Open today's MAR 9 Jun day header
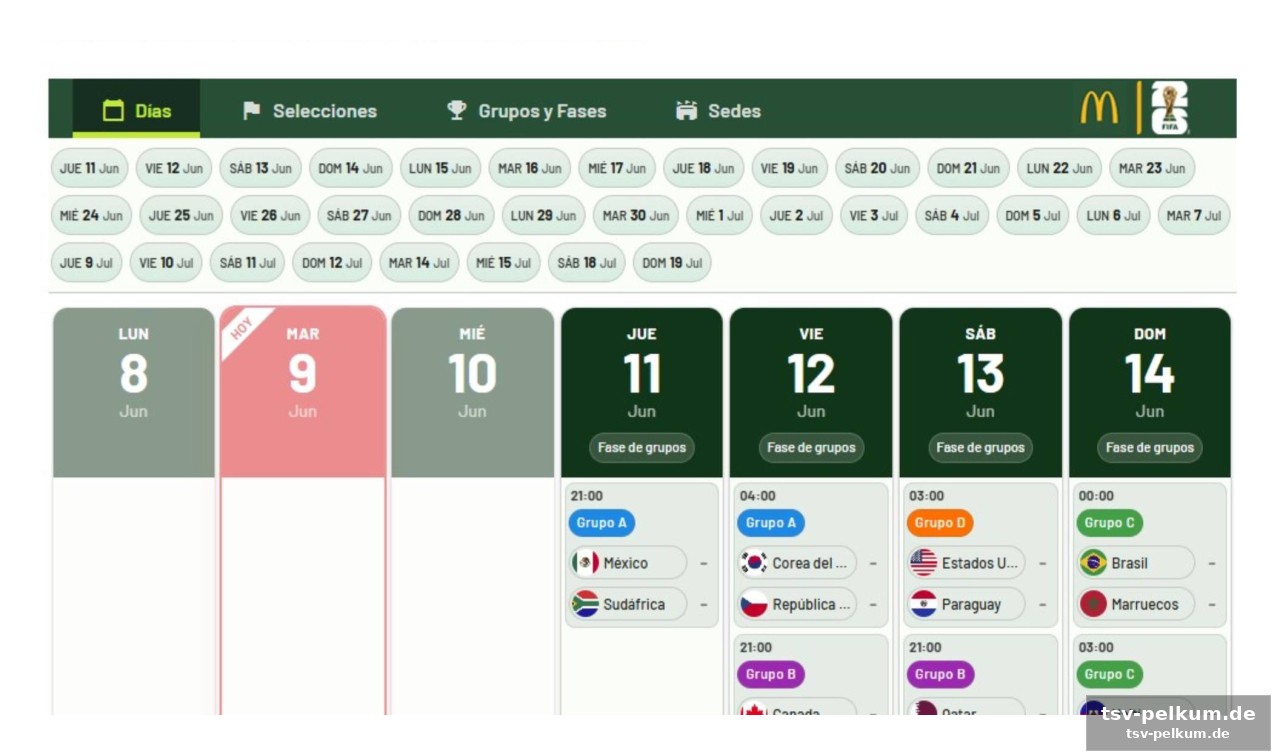 (x=303, y=392)
